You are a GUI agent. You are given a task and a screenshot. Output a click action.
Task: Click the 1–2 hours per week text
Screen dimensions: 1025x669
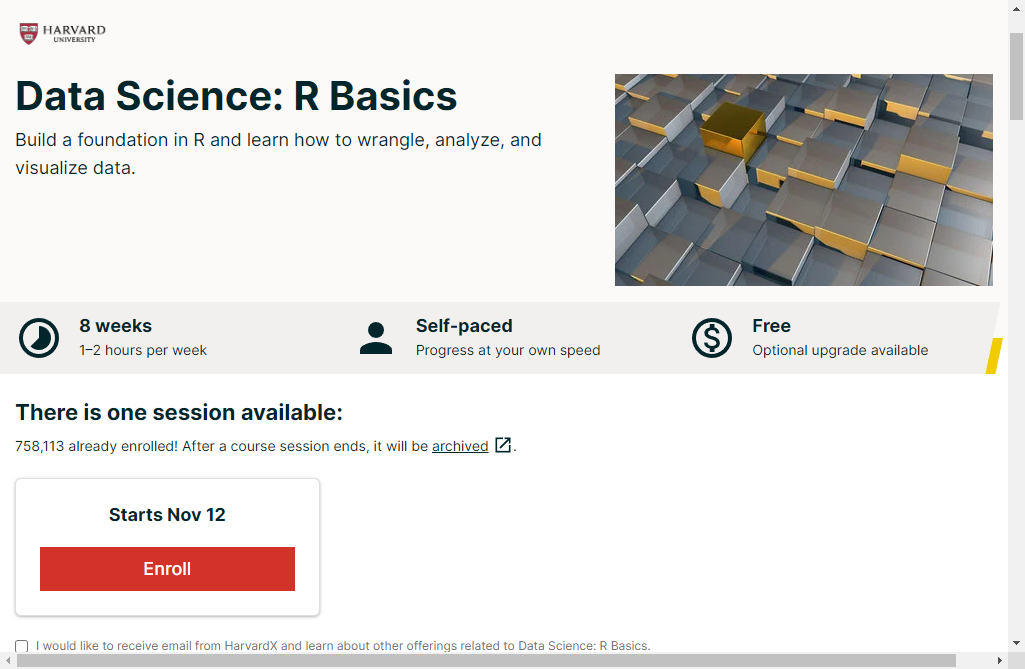point(143,350)
